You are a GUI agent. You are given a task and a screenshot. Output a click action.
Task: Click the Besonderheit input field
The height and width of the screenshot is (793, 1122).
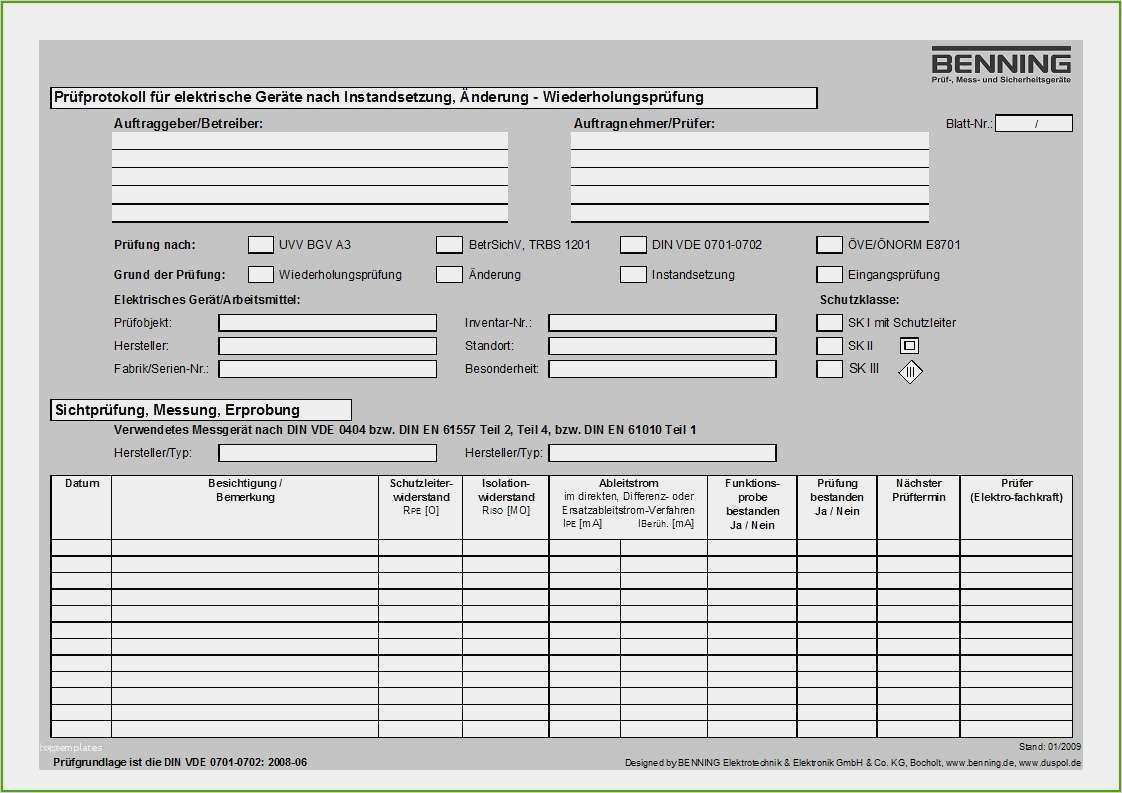point(663,369)
